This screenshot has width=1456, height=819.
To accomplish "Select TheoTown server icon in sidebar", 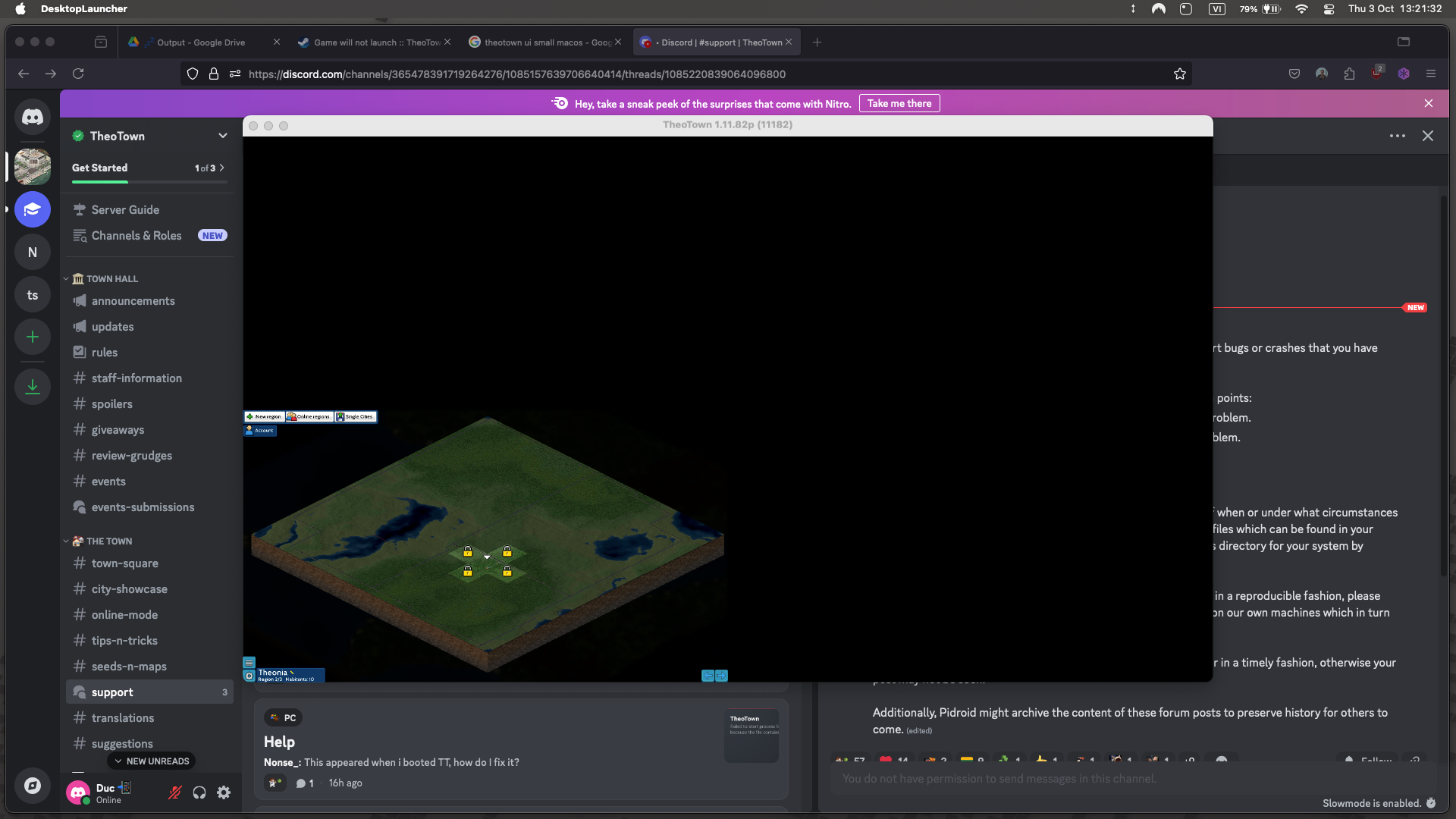I will (x=33, y=166).
